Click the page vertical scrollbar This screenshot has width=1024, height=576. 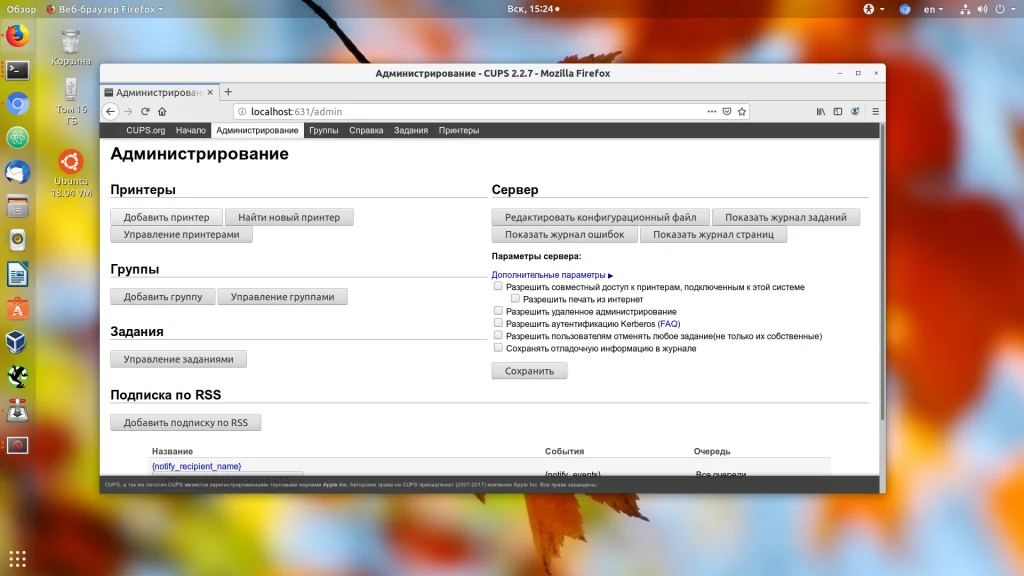point(882,274)
